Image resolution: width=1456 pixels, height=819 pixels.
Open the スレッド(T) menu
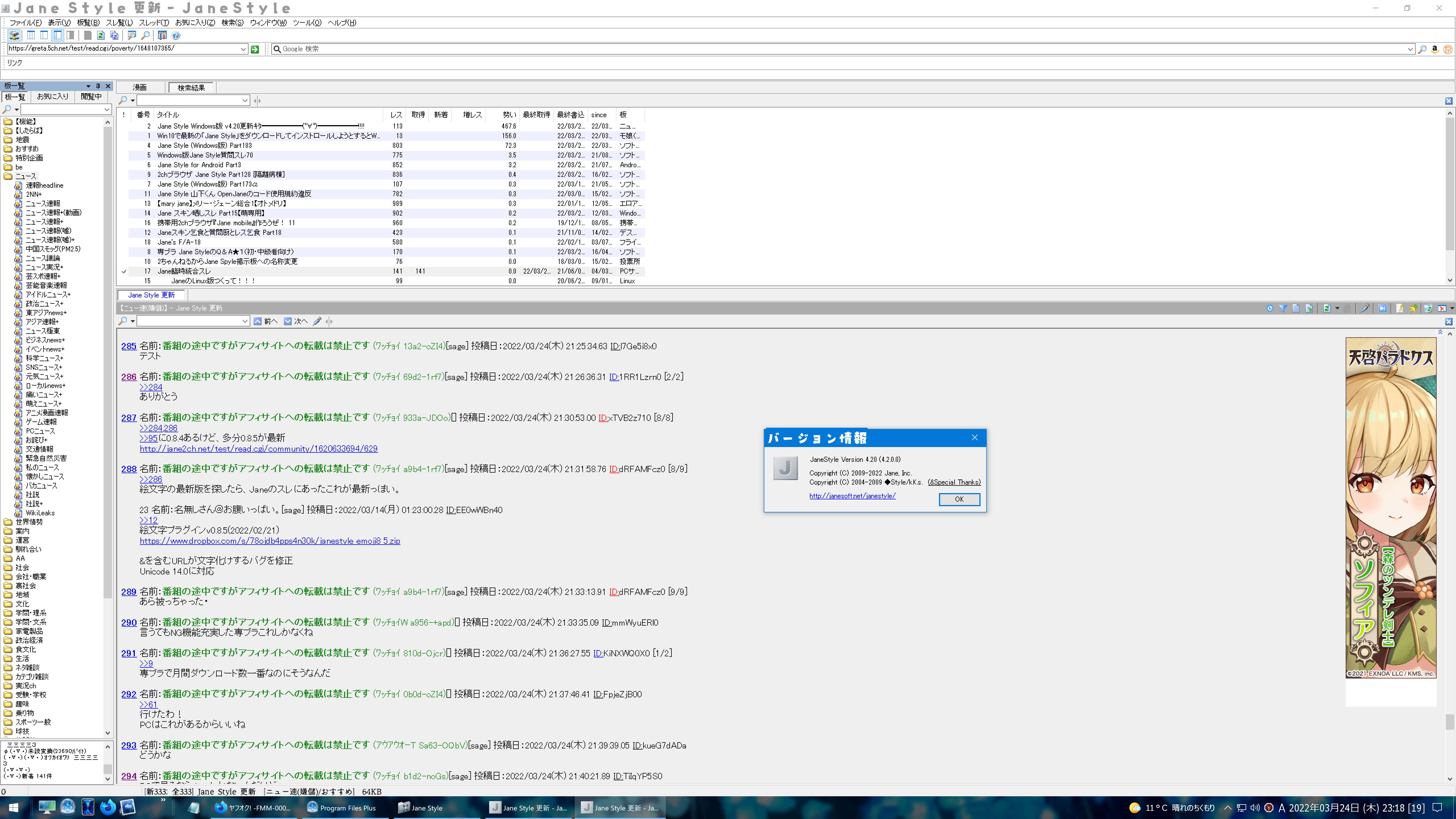(x=154, y=23)
